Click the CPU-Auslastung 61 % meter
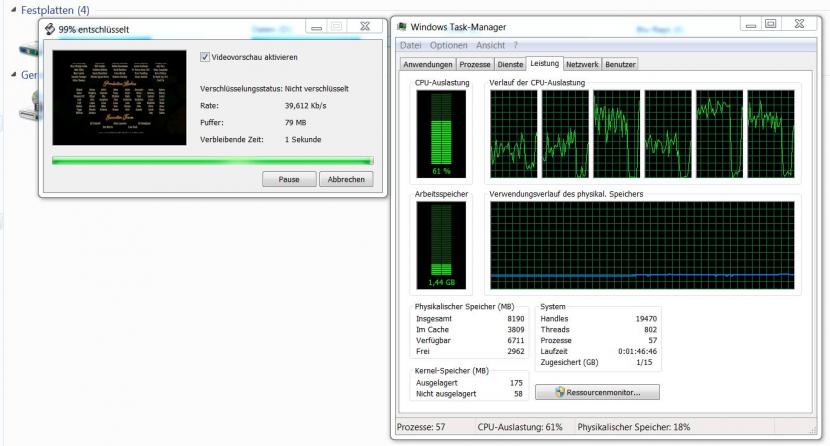 [441, 133]
